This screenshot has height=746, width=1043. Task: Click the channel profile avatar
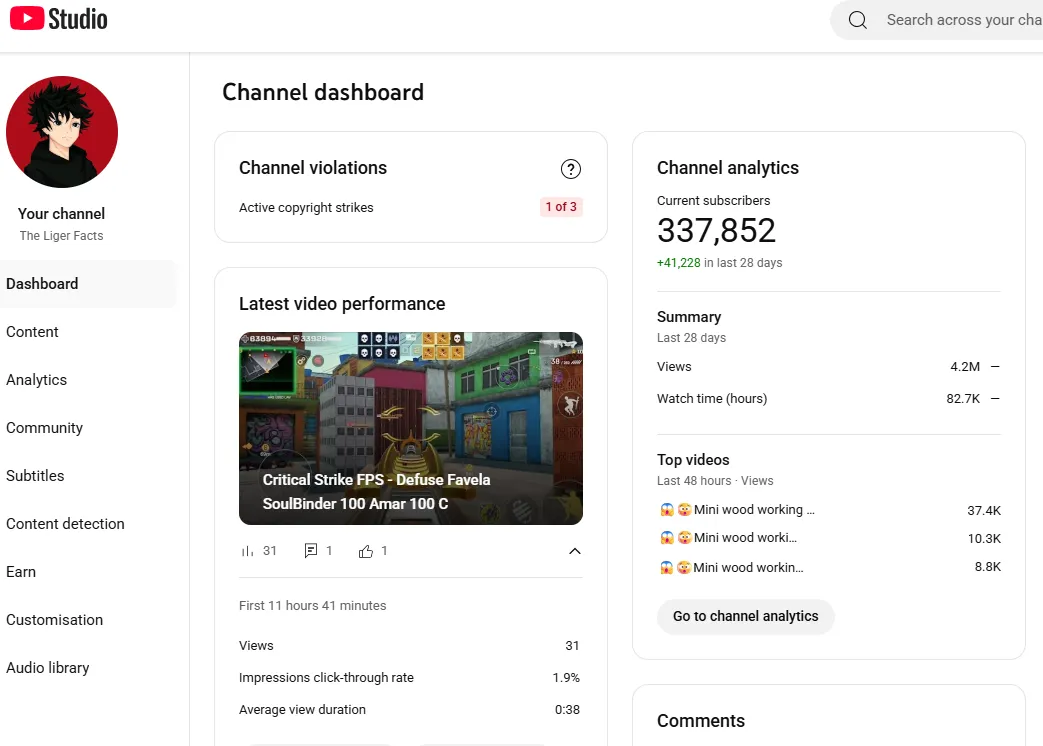pyautogui.click(x=62, y=132)
